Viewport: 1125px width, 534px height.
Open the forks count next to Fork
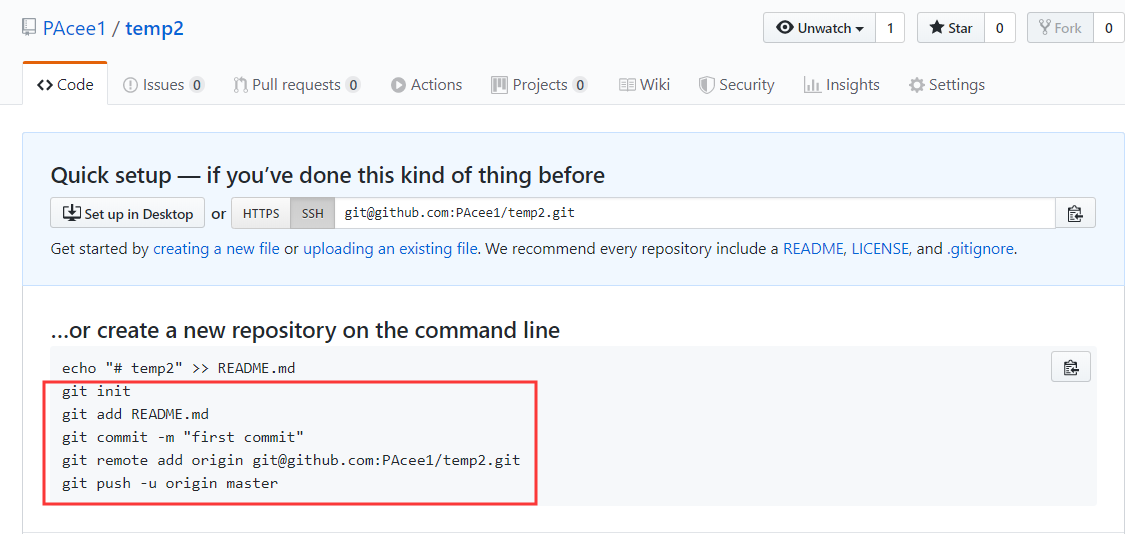click(1108, 28)
